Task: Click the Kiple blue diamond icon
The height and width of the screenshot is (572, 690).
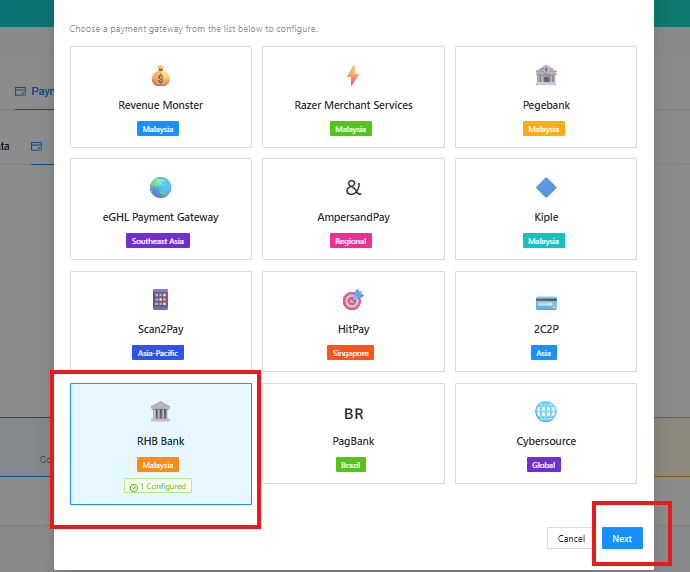Action: point(546,187)
